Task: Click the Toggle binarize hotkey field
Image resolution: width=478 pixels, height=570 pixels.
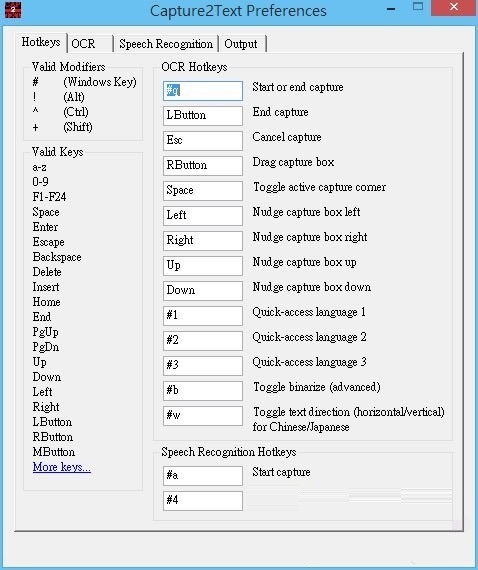Action: (203, 391)
